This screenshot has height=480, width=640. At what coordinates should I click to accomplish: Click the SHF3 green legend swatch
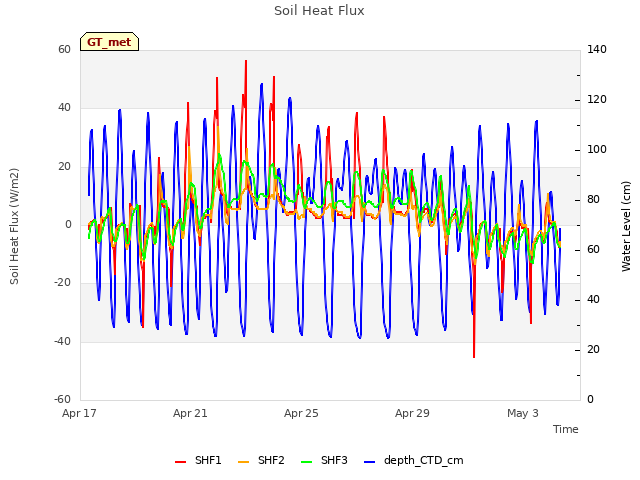[306, 462]
